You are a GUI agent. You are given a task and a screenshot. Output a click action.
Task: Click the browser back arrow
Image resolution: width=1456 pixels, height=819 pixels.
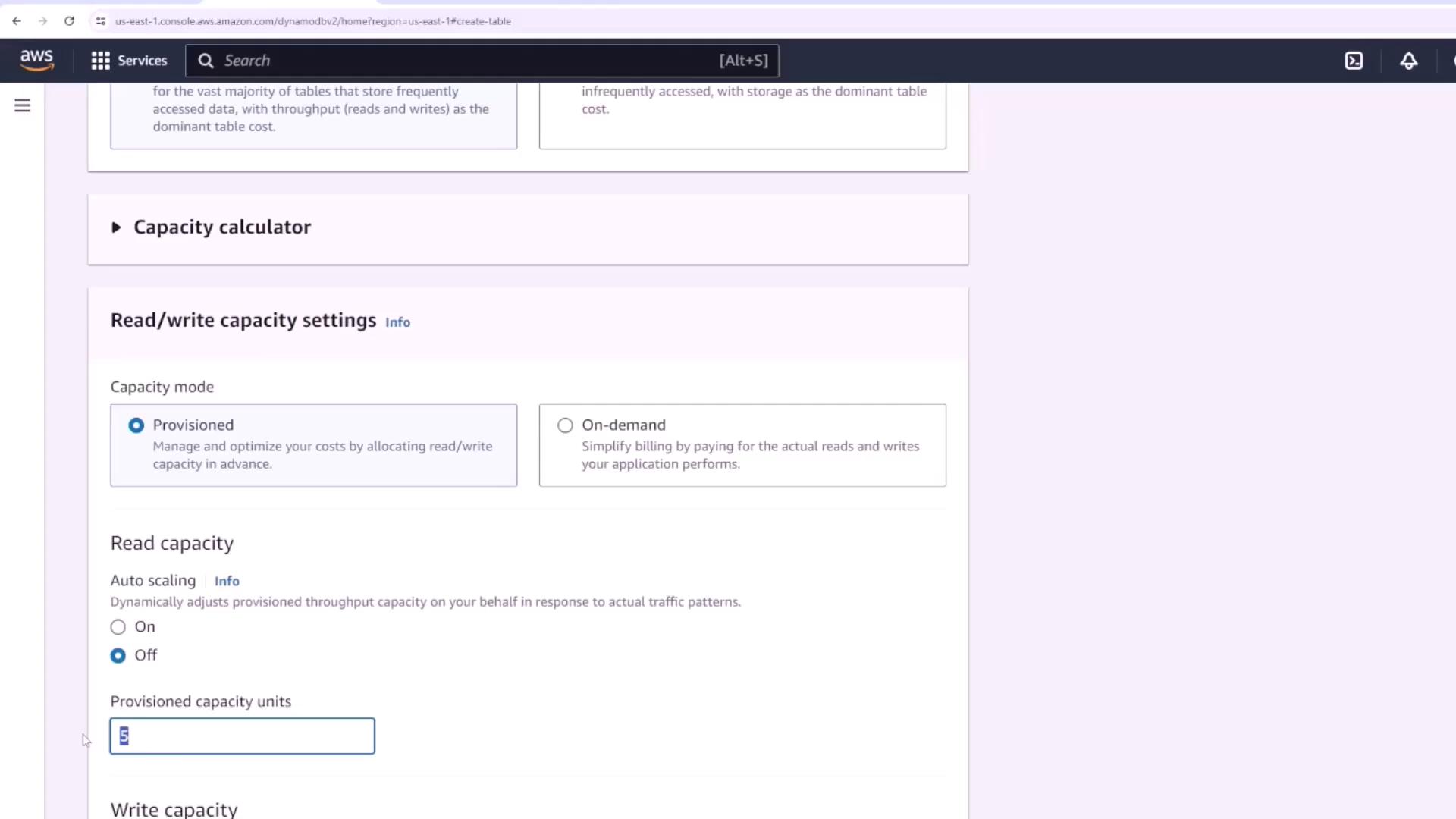coord(17,21)
